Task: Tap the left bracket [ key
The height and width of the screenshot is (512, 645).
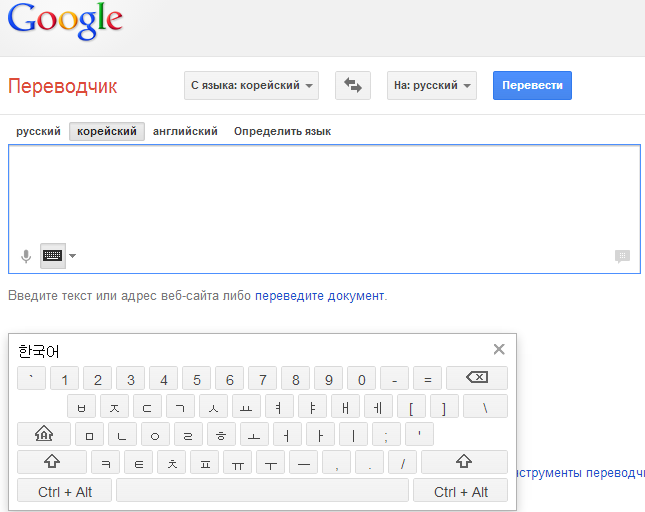Action: pyautogui.click(x=411, y=406)
